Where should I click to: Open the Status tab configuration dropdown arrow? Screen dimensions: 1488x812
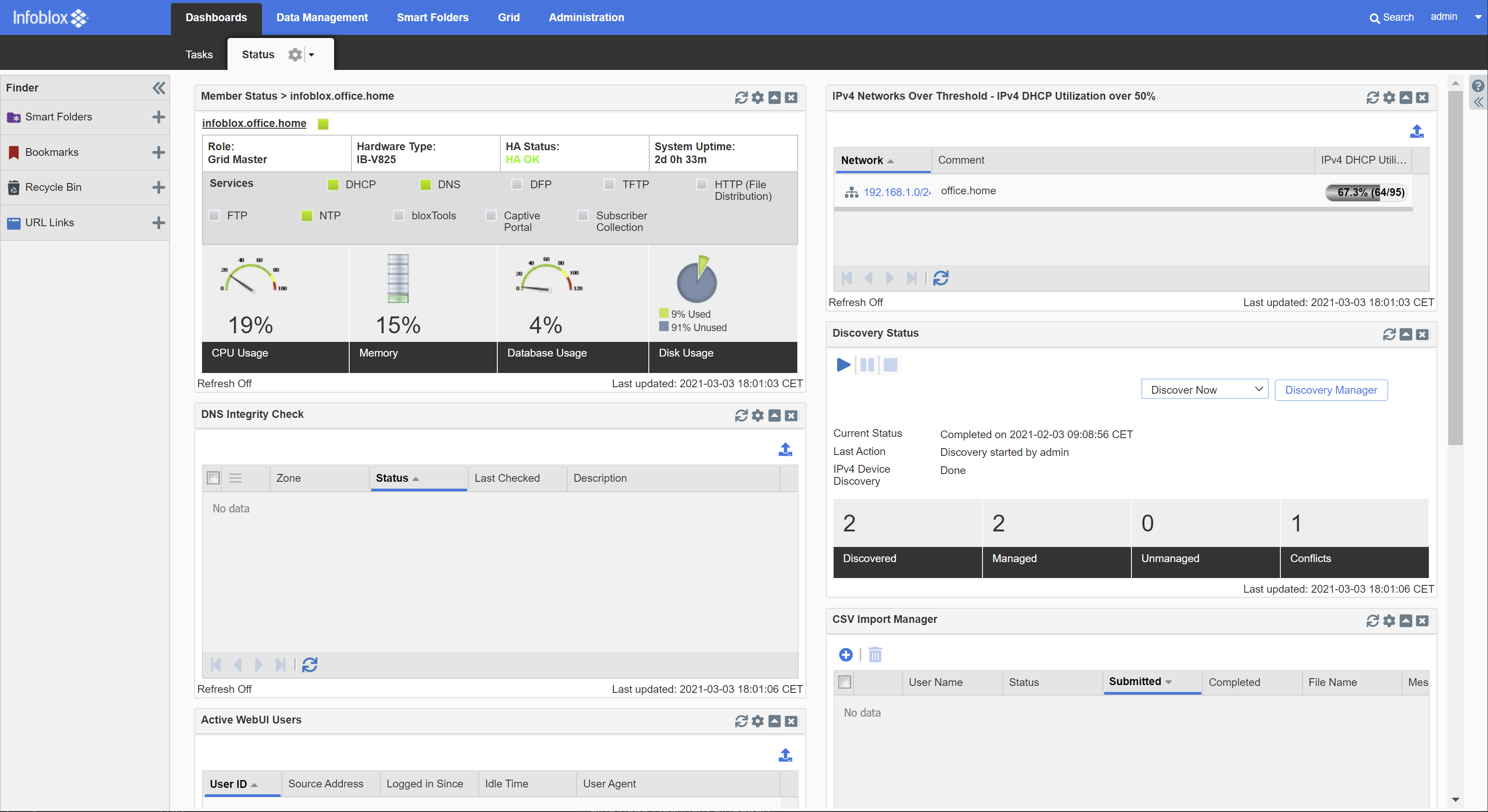pos(312,55)
